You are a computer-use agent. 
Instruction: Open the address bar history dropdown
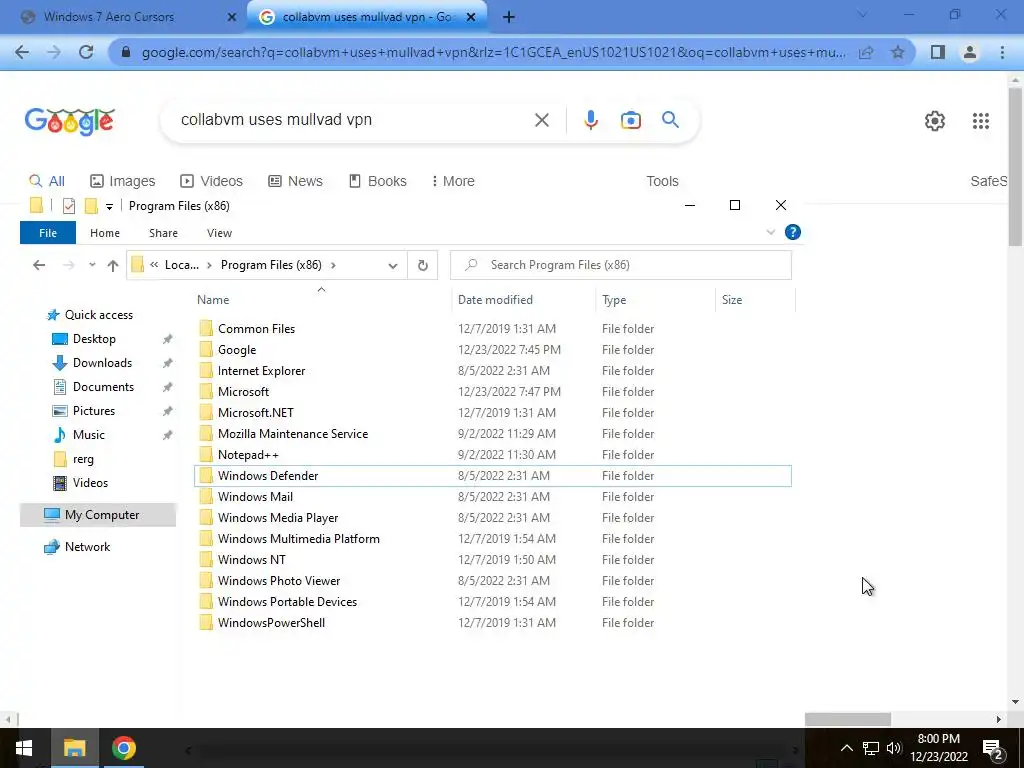pyautogui.click(x=392, y=265)
